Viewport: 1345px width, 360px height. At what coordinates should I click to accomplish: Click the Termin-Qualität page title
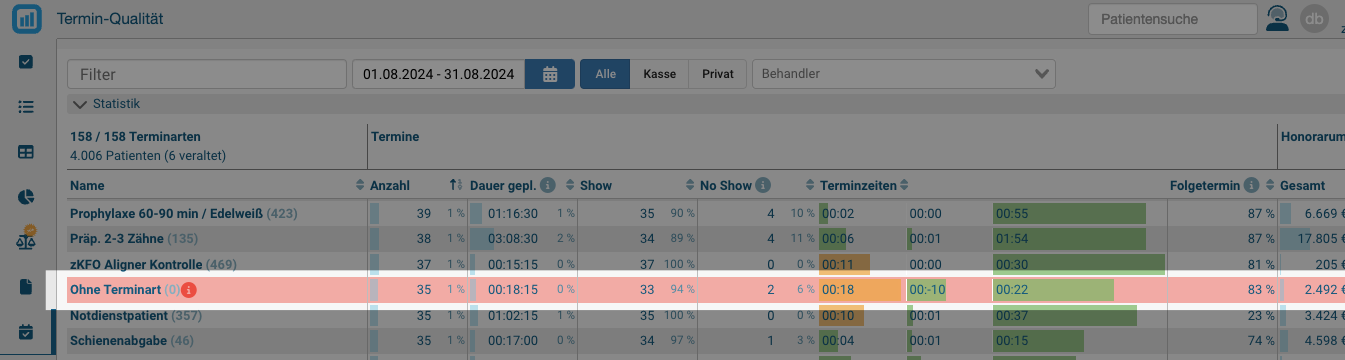tap(111, 19)
